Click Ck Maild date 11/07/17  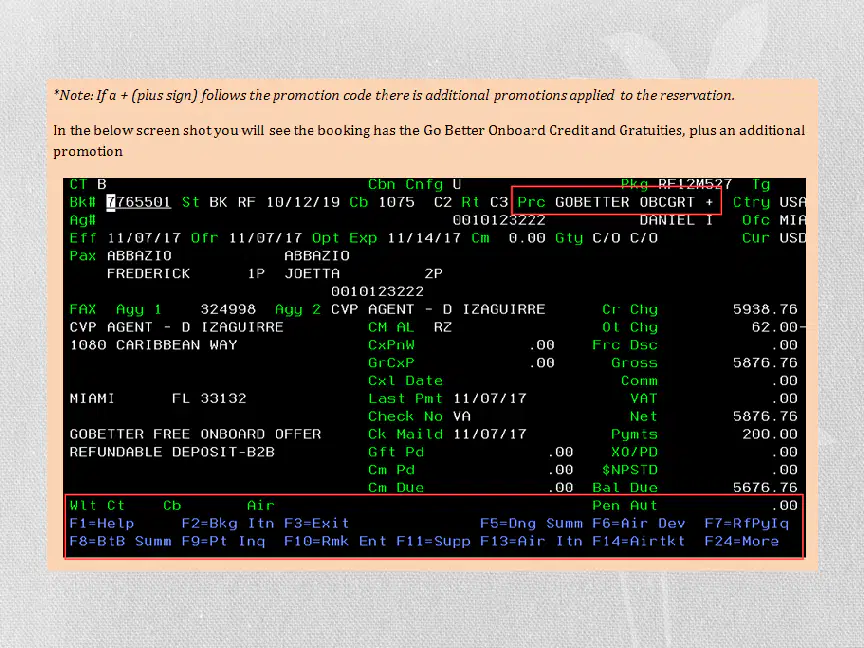(490, 434)
